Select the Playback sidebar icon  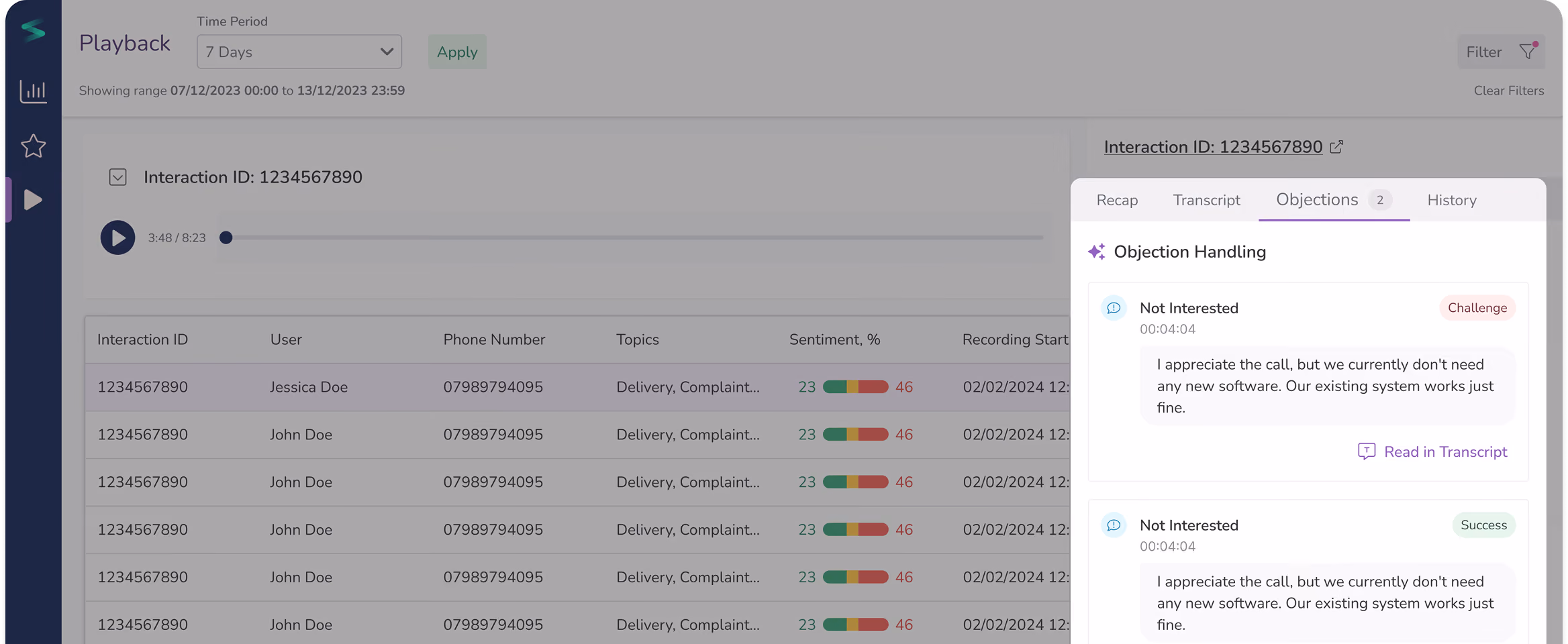pyautogui.click(x=33, y=199)
